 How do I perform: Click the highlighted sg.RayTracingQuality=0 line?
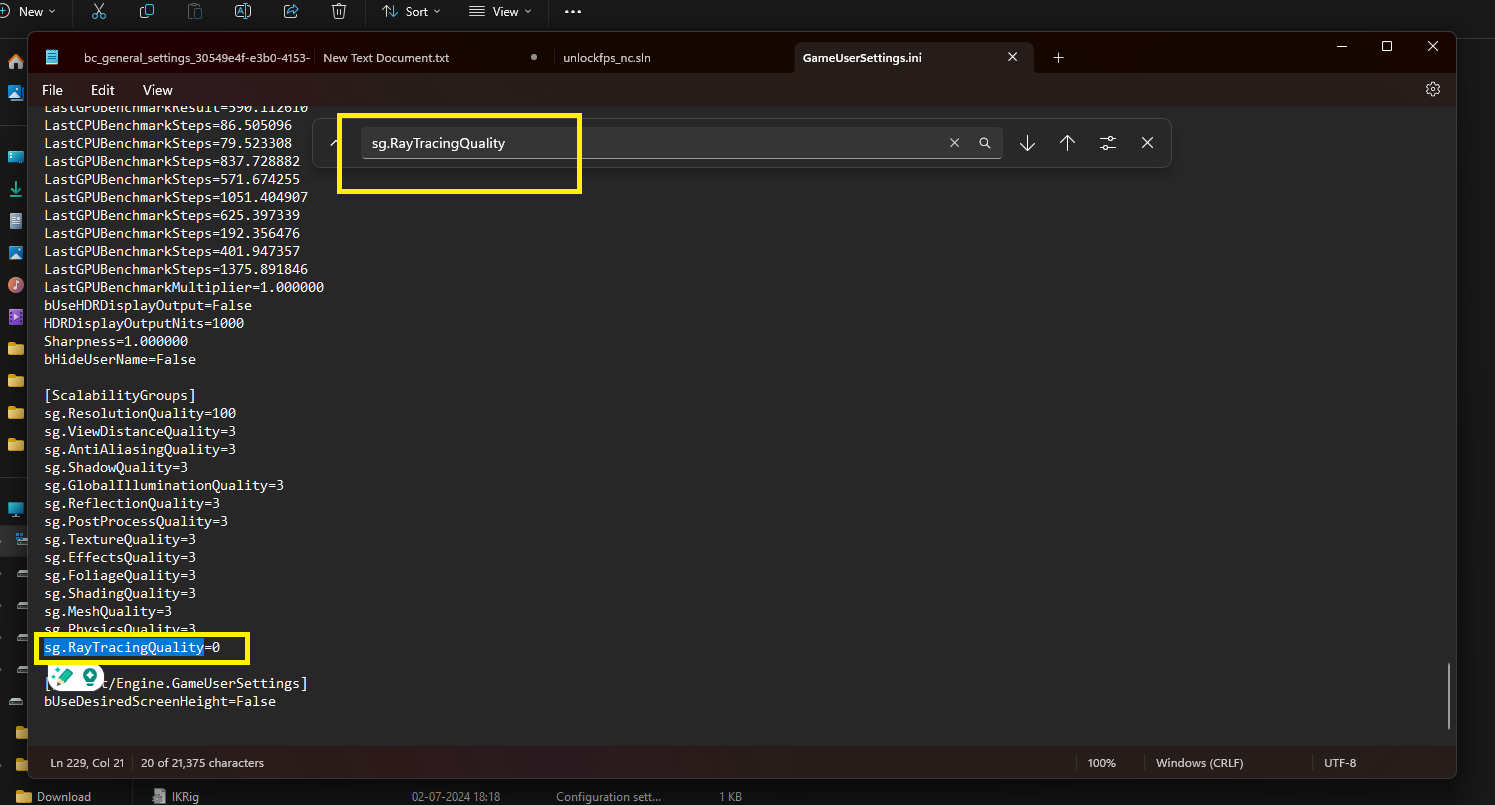pyautogui.click(x=132, y=648)
